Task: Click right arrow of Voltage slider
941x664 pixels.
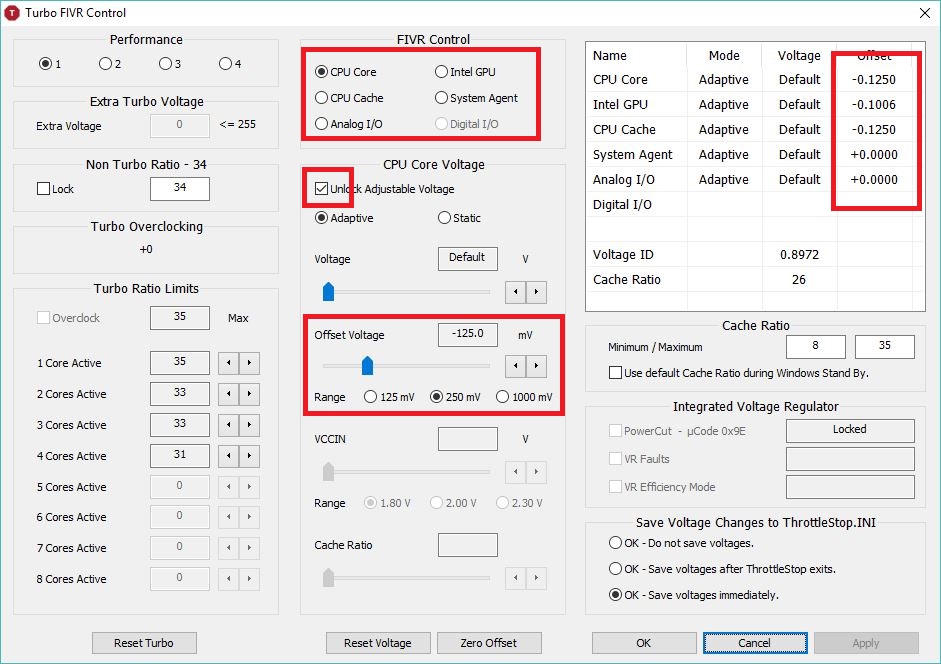Action: [537, 292]
